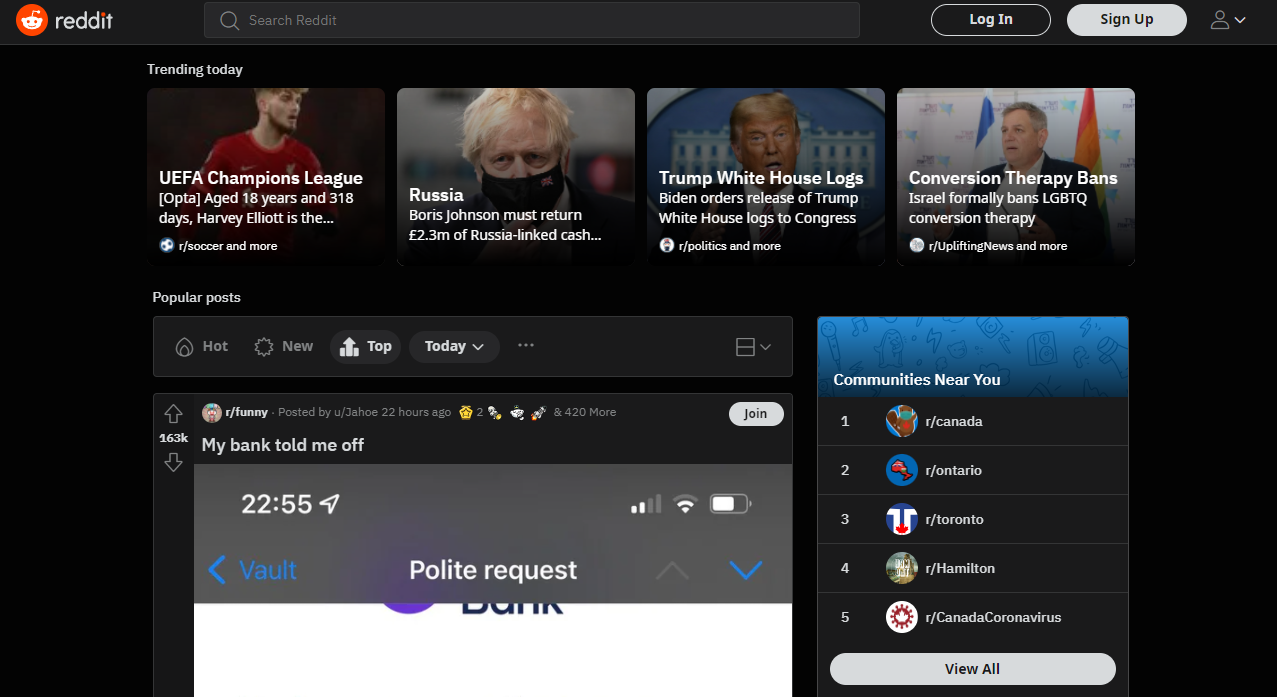Viewport: 1277px width, 697px height.
Task: Click the r/politics community icon
Action: point(667,245)
